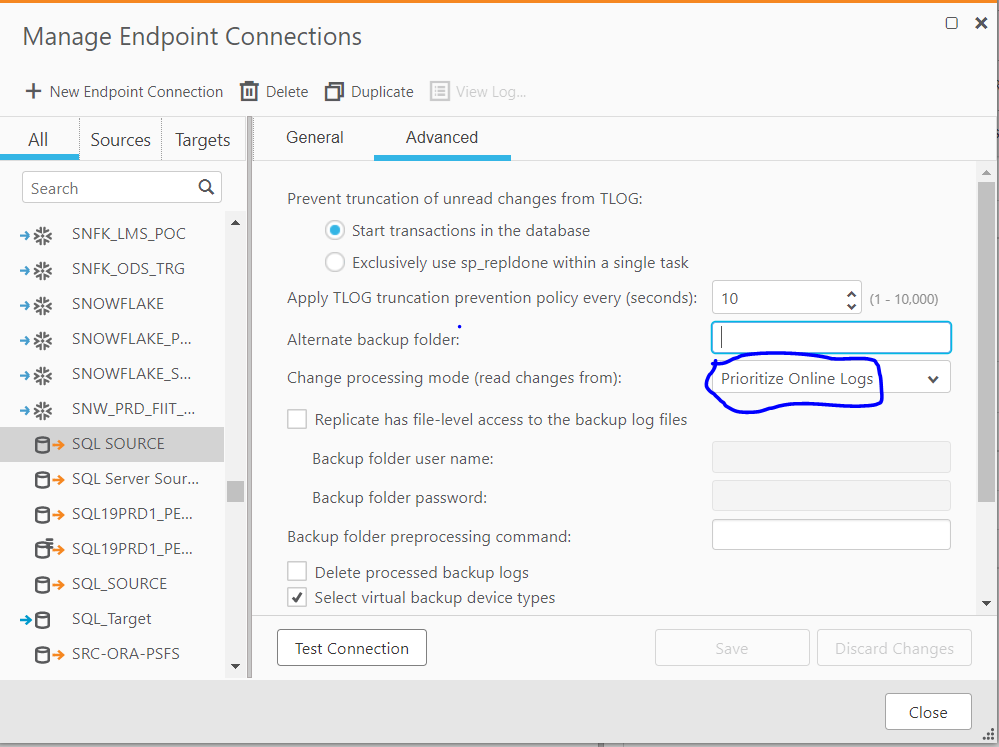Click the Duplicate toolbar label
The image size is (999, 747).
(x=382, y=92)
